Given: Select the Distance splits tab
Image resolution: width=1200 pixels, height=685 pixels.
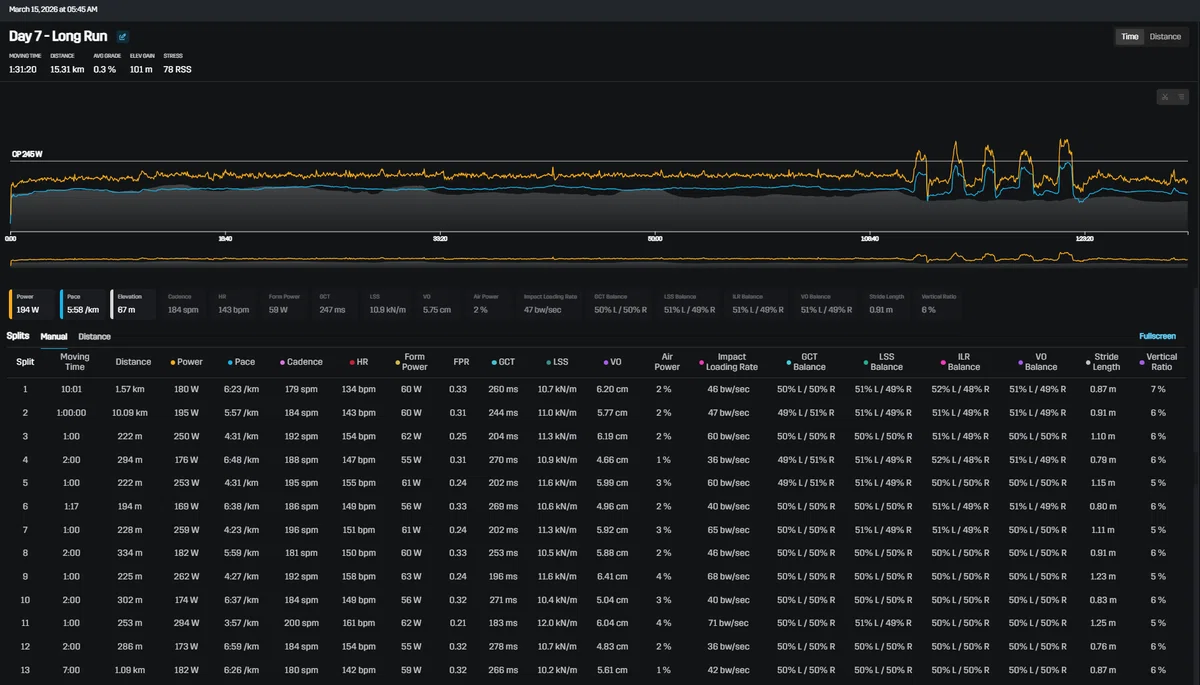Looking at the screenshot, I should point(95,336).
